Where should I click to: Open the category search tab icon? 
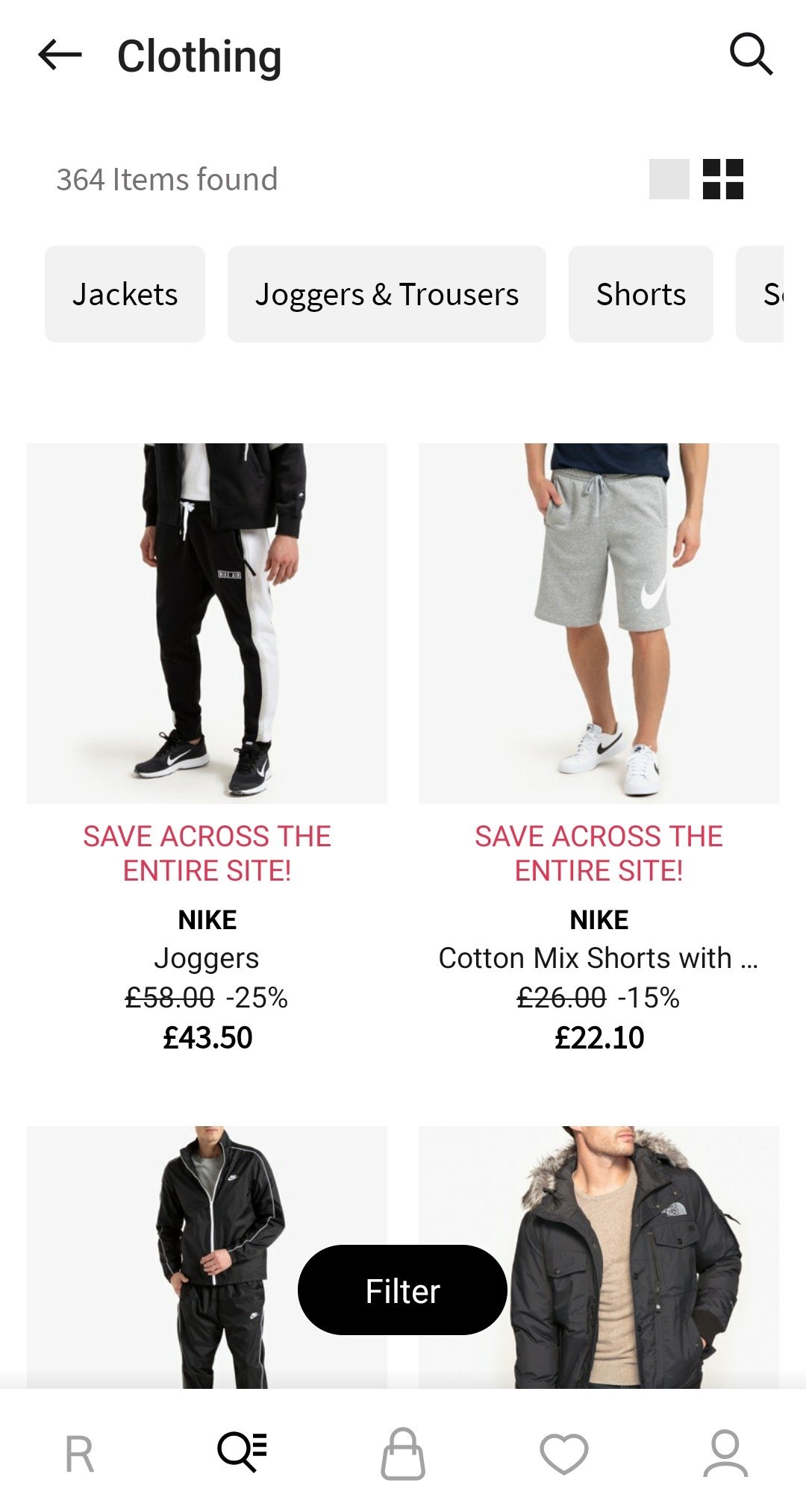tap(242, 1452)
